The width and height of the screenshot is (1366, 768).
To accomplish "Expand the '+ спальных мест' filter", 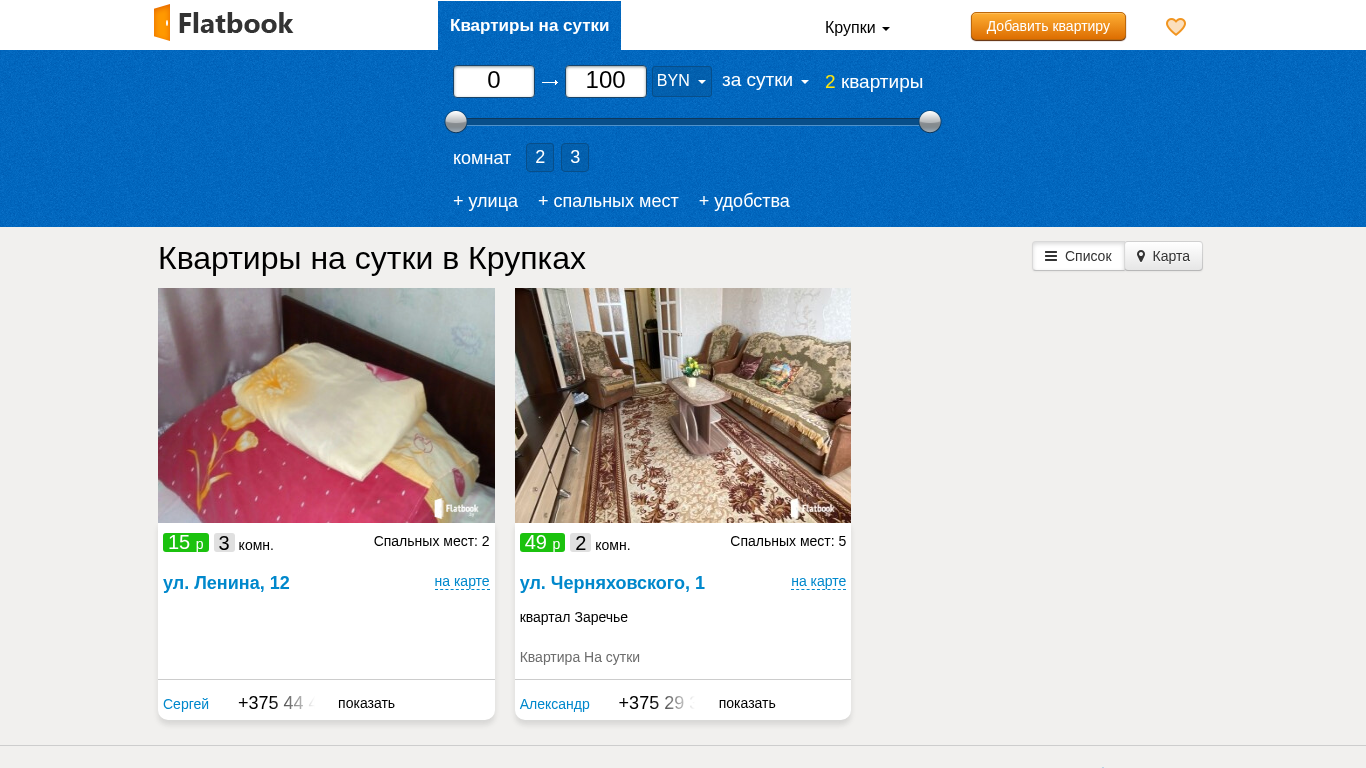I will click(x=608, y=201).
